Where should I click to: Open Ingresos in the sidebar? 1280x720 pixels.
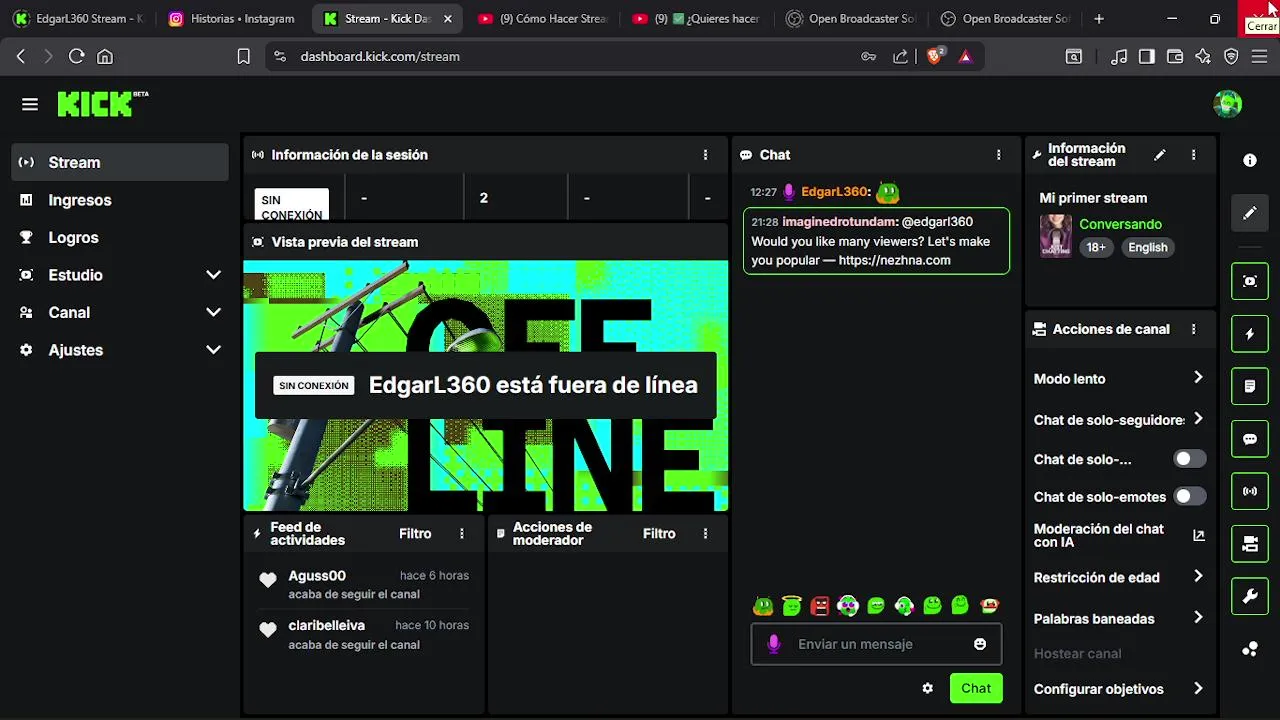click(120, 200)
